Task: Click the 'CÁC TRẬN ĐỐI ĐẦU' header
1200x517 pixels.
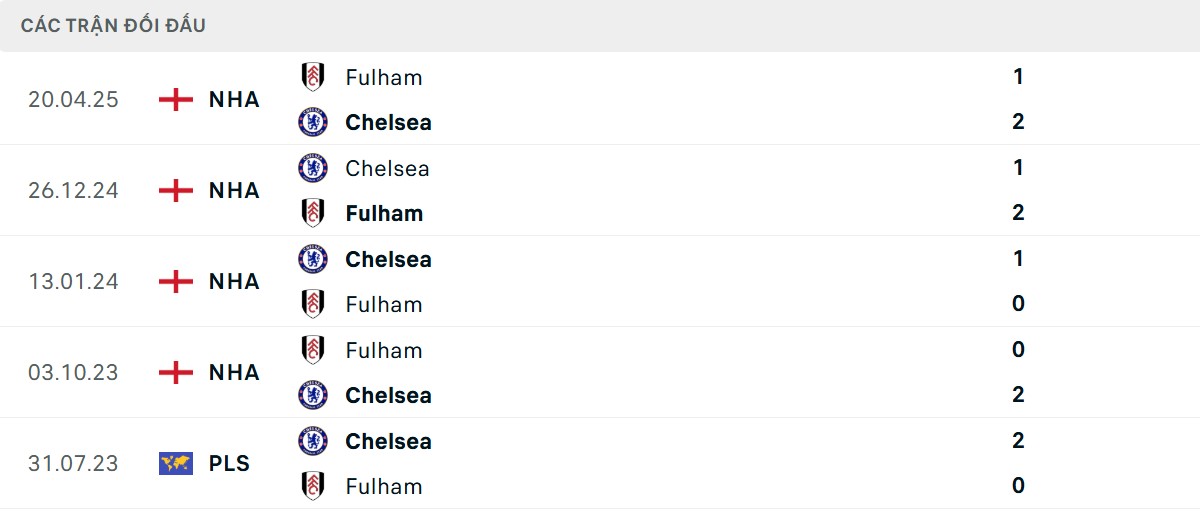Action: 113,26
